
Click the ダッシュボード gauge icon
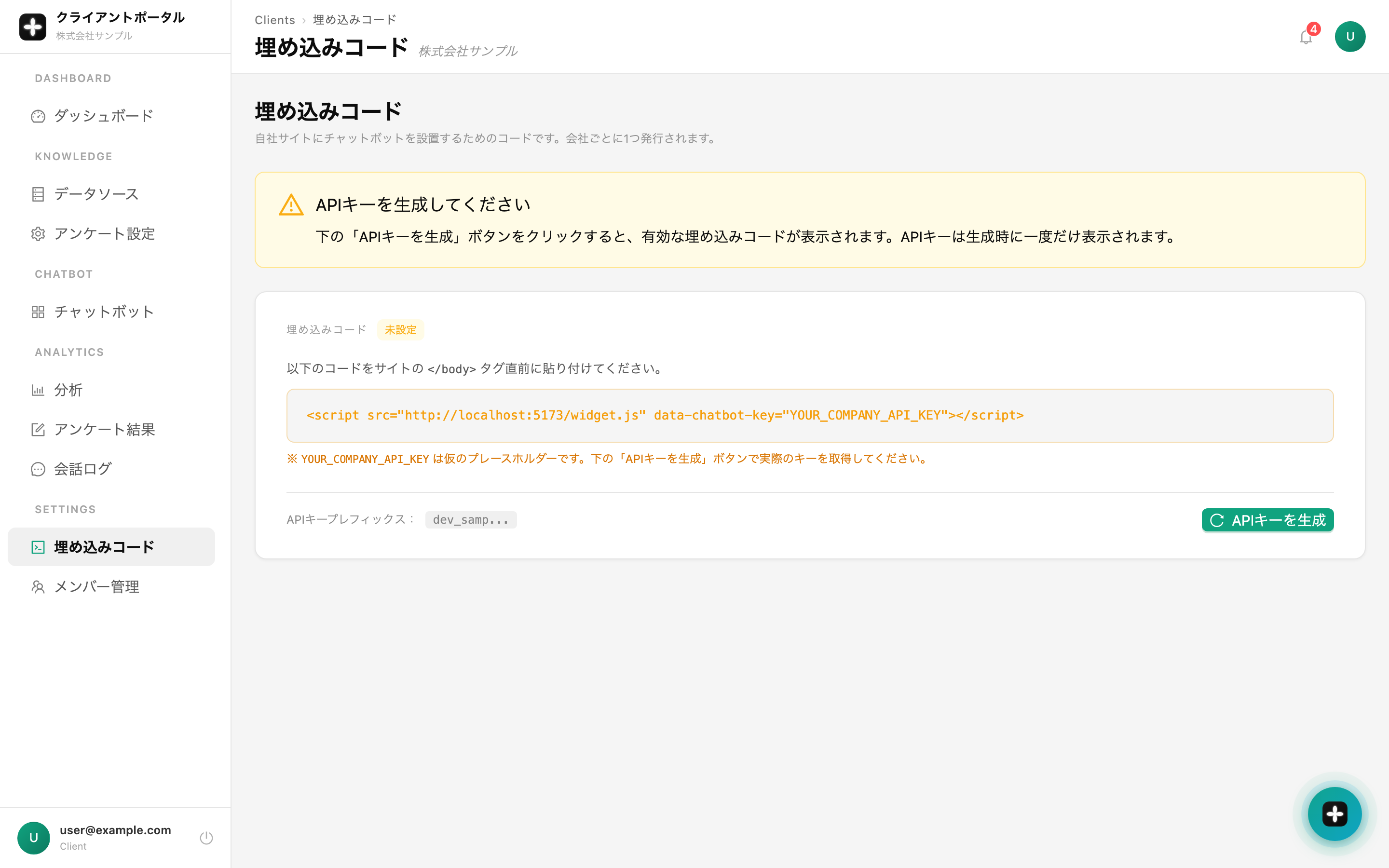[38, 116]
